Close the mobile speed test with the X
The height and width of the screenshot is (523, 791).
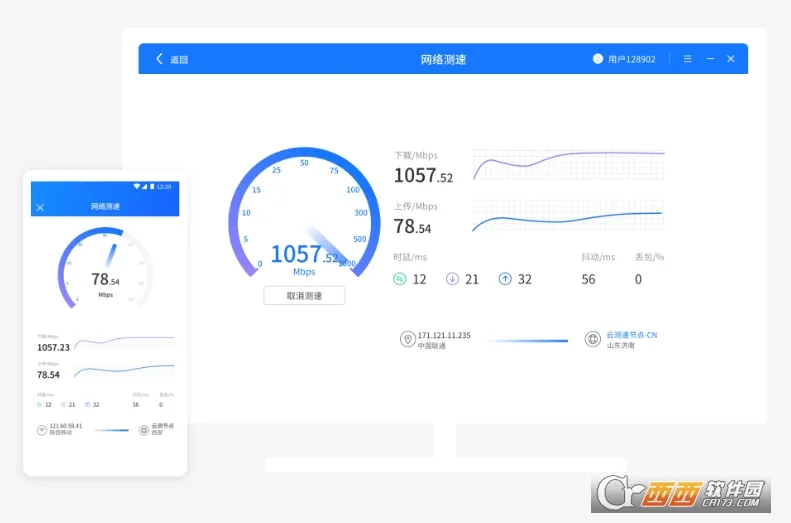(40, 207)
